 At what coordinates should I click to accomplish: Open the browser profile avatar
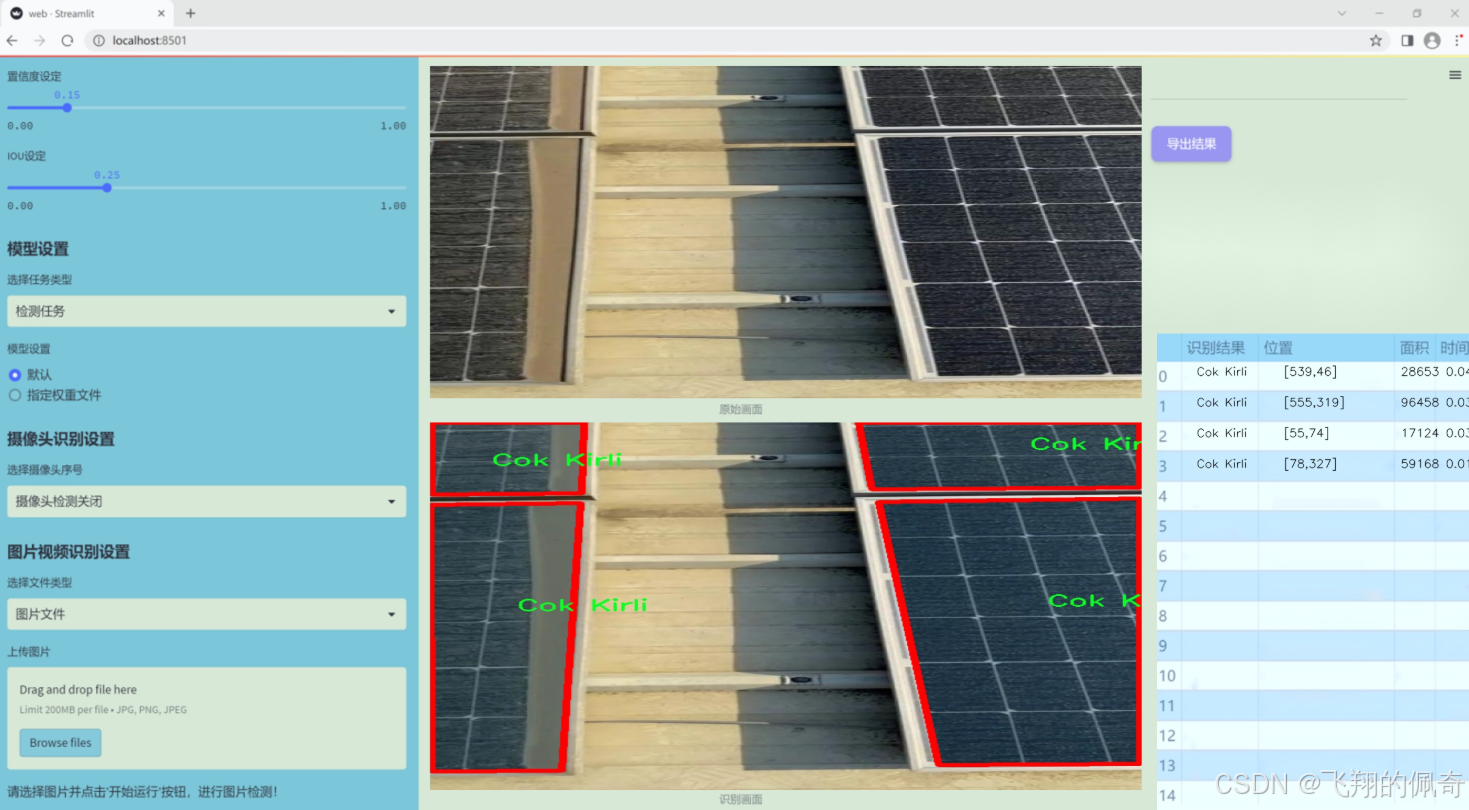[x=1432, y=41]
